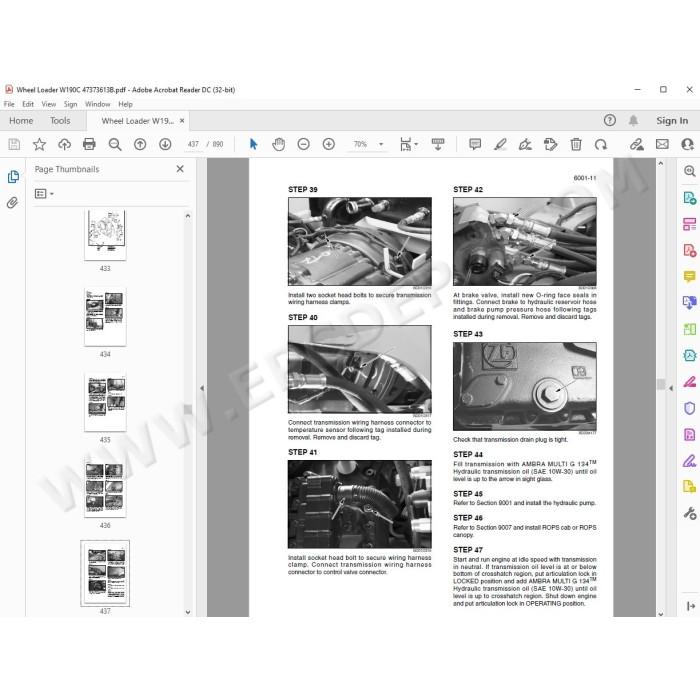The height and width of the screenshot is (700, 700).
Task: Select page 435 thumbnail
Action: point(105,403)
